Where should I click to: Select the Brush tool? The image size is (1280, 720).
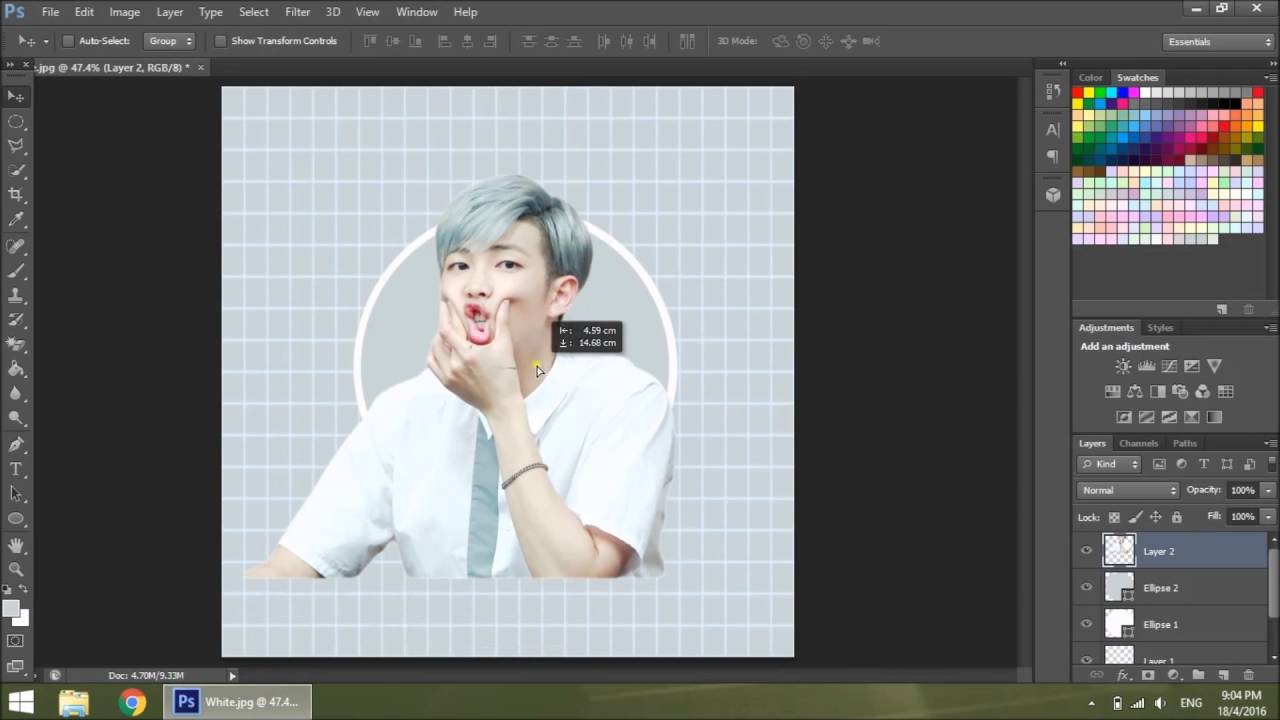tap(16, 271)
